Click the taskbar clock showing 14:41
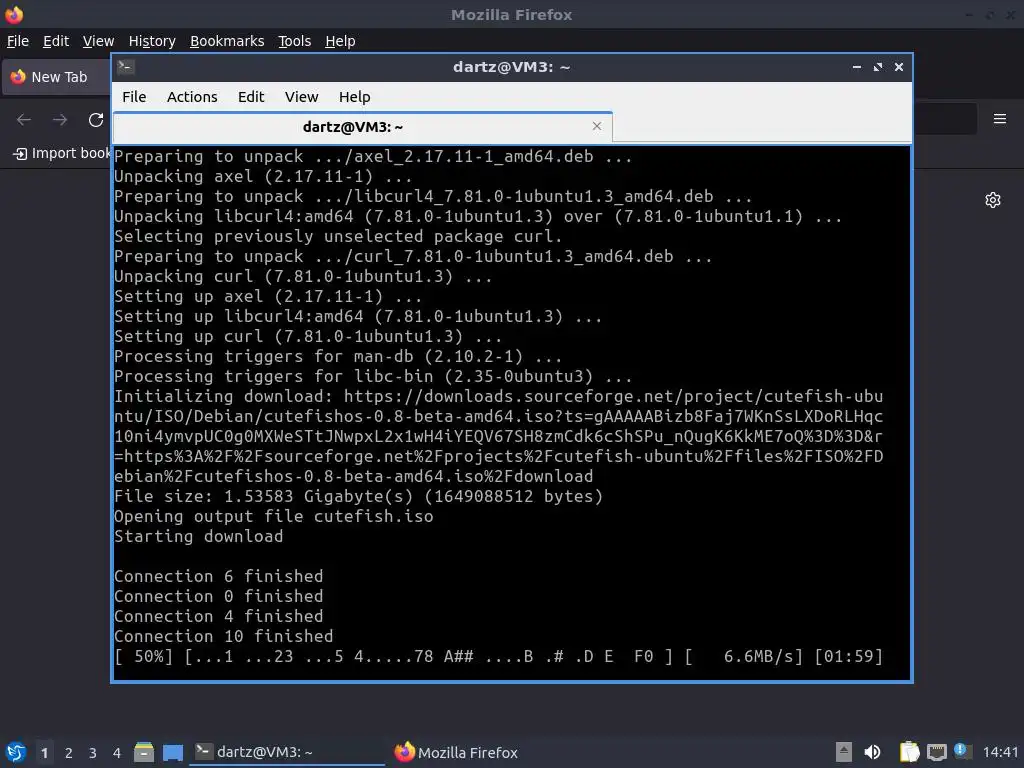This screenshot has height=768, width=1024. (x=1000, y=752)
